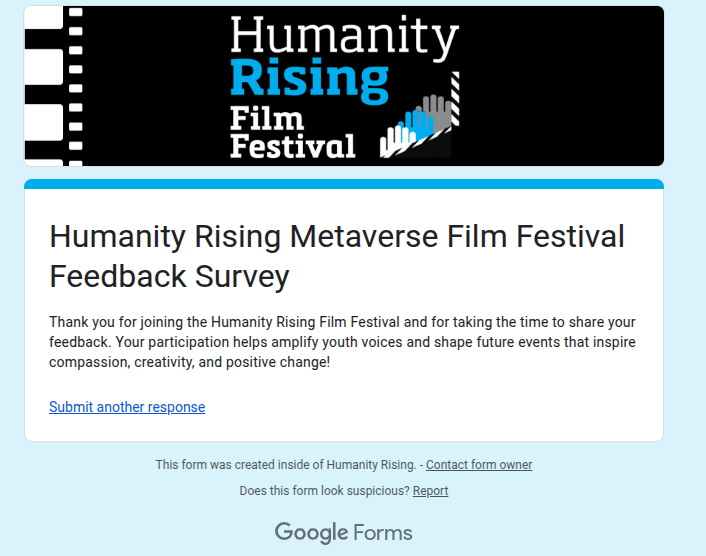Click the "Google" word in footer logo
This screenshot has width=706, height=556.
click(311, 532)
